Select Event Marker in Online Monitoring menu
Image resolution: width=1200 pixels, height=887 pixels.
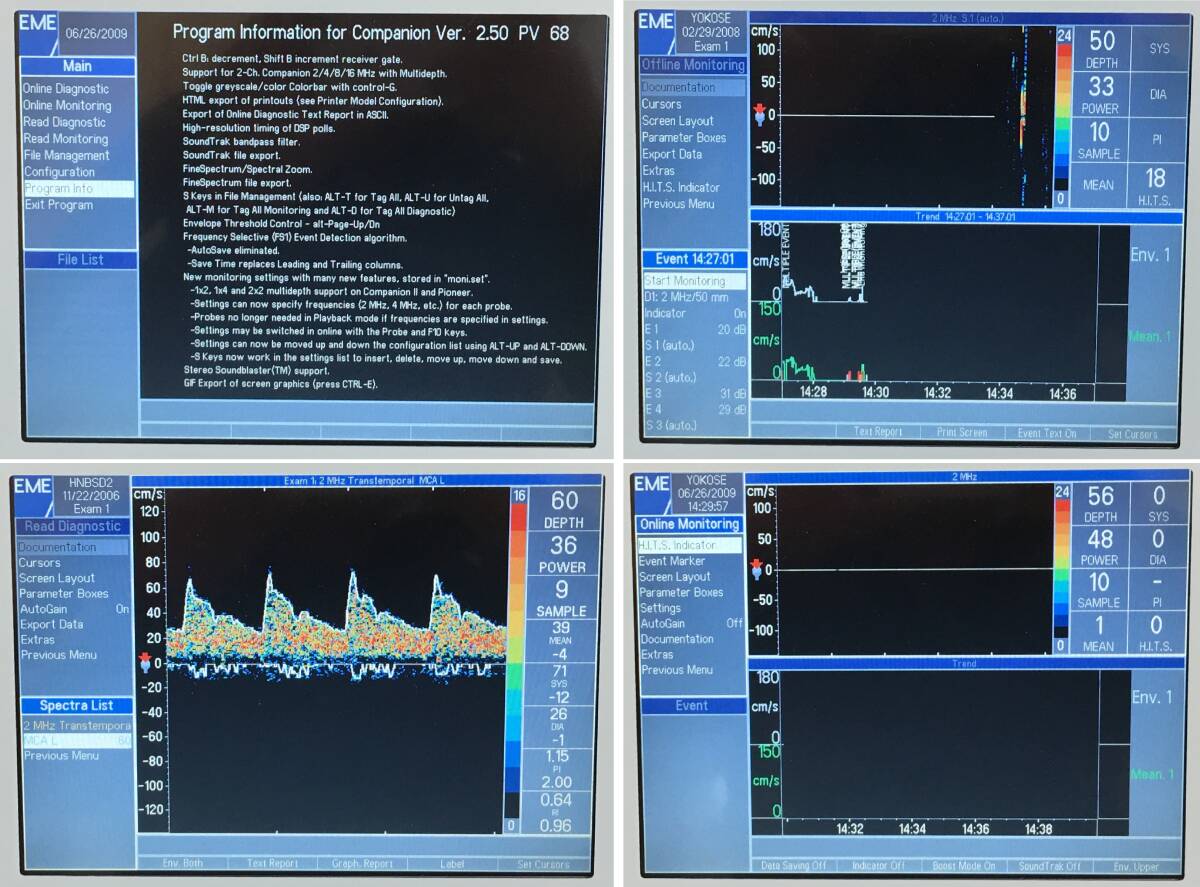[x=672, y=561]
